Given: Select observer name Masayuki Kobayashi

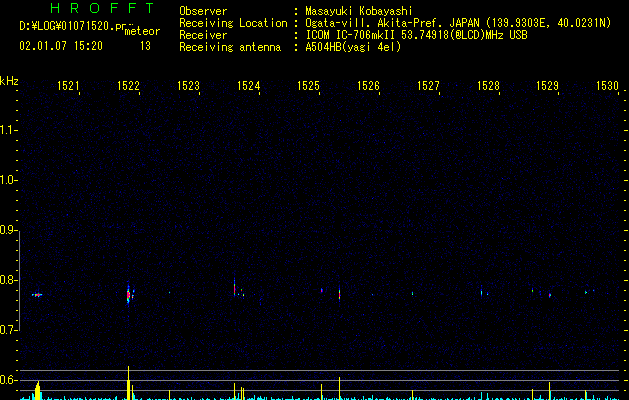Looking at the screenshot, I should tap(359, 11).
